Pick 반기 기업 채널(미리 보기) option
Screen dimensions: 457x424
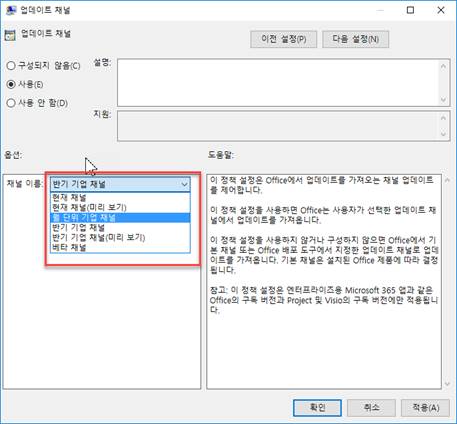120,238
